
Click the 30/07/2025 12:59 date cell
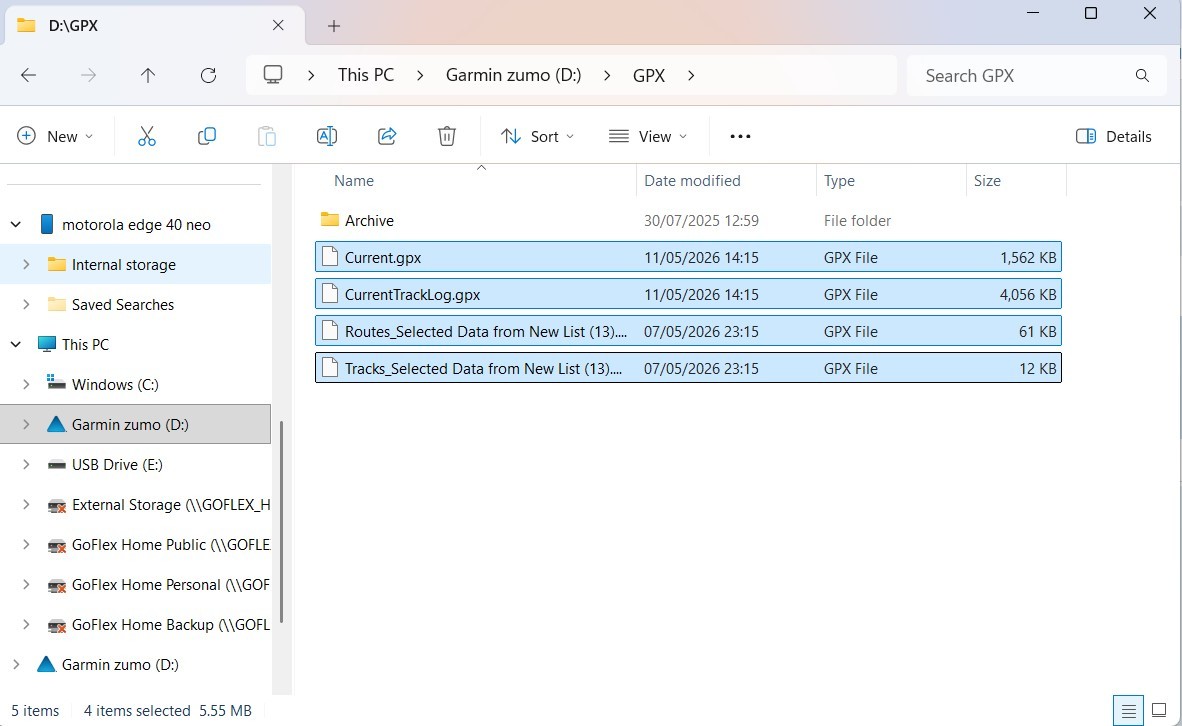(701, 220)
